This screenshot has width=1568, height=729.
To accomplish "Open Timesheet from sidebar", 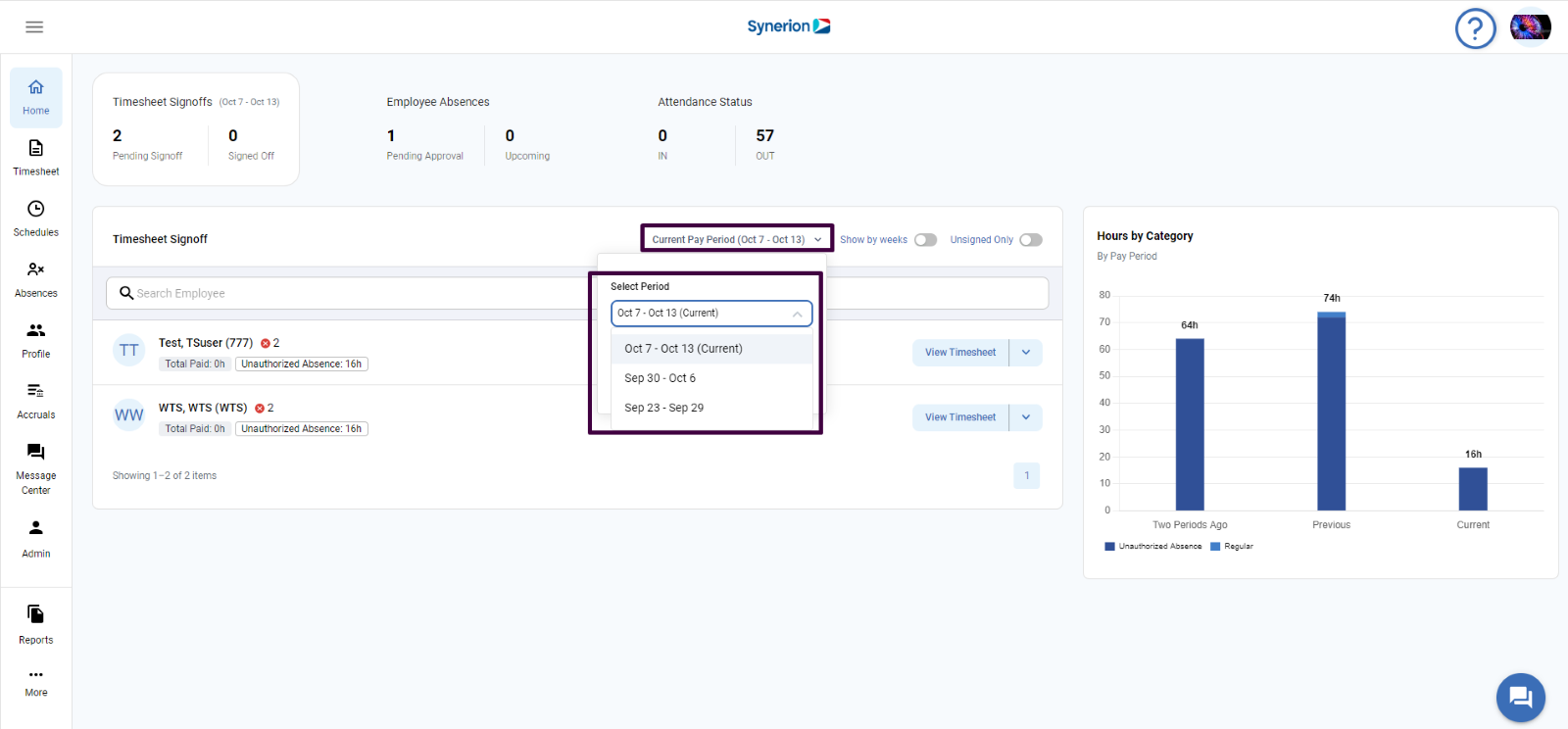I will click(x=36, y=158).
